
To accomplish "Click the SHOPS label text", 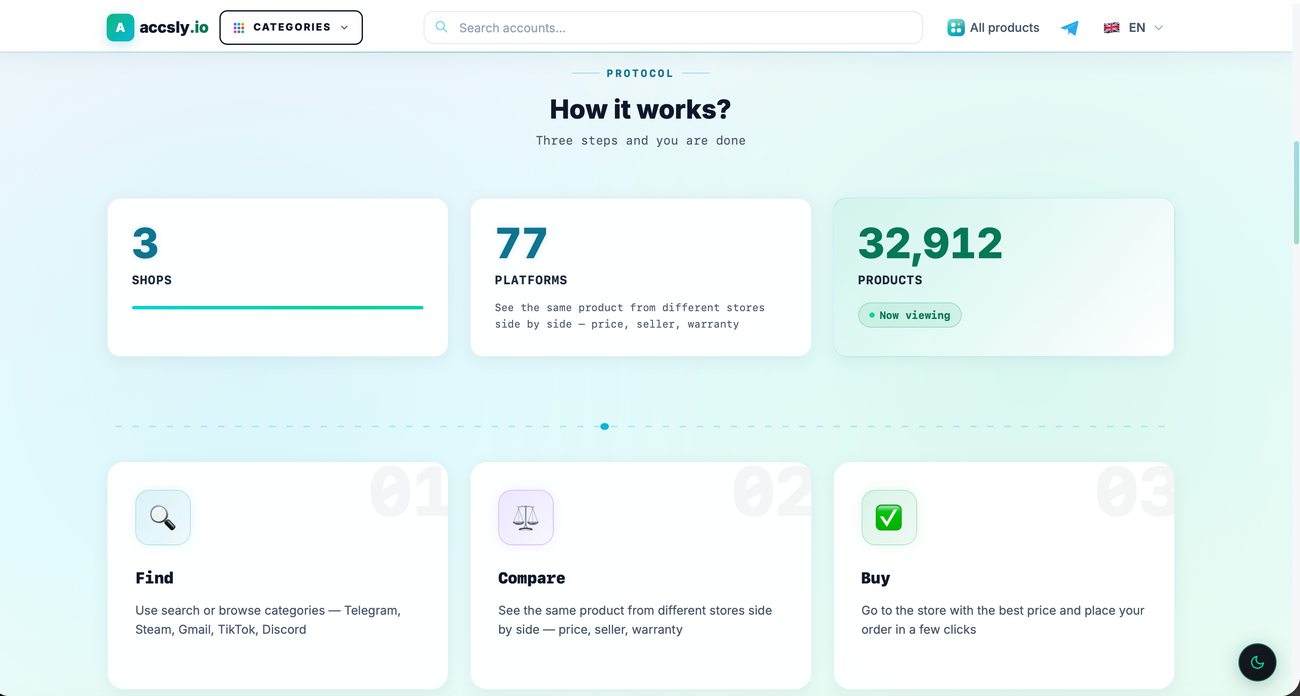I will pos(152,280).
